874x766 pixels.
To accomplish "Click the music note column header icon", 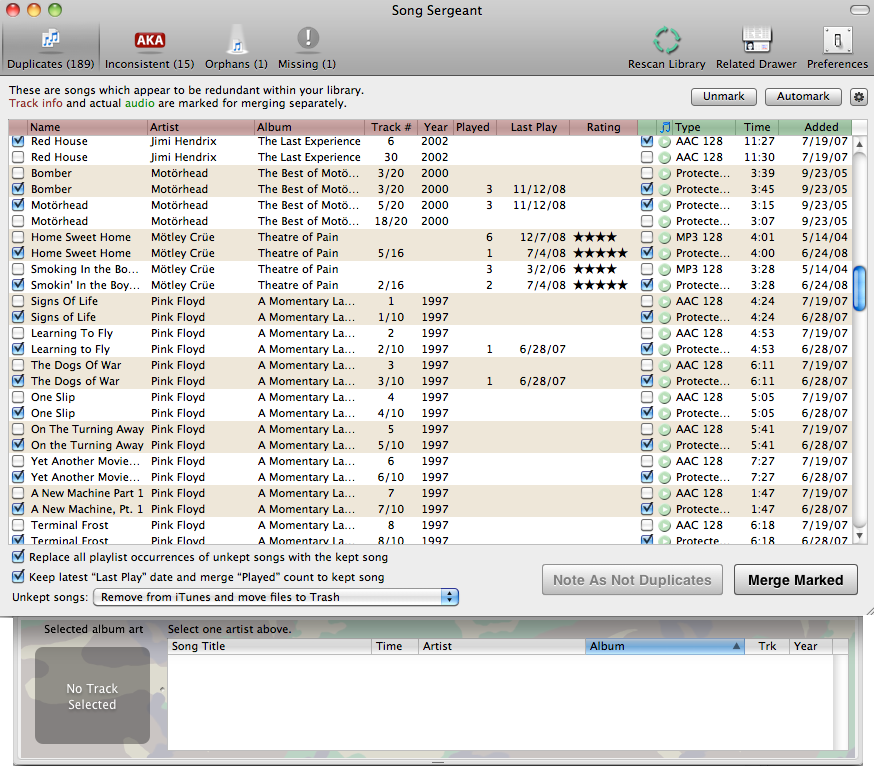I will point(664,127).
